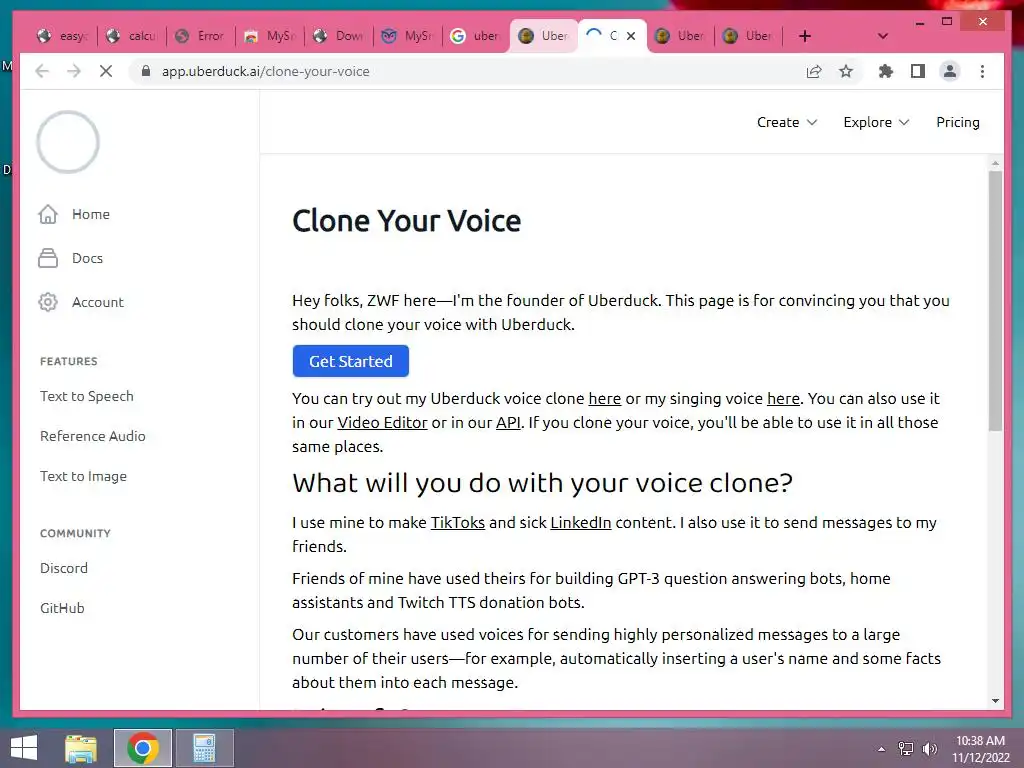This screenshot has width=1024, height=768.
Task: Click the share page icon in address bar
Action: pyautogui.click(x=814, y=71)
